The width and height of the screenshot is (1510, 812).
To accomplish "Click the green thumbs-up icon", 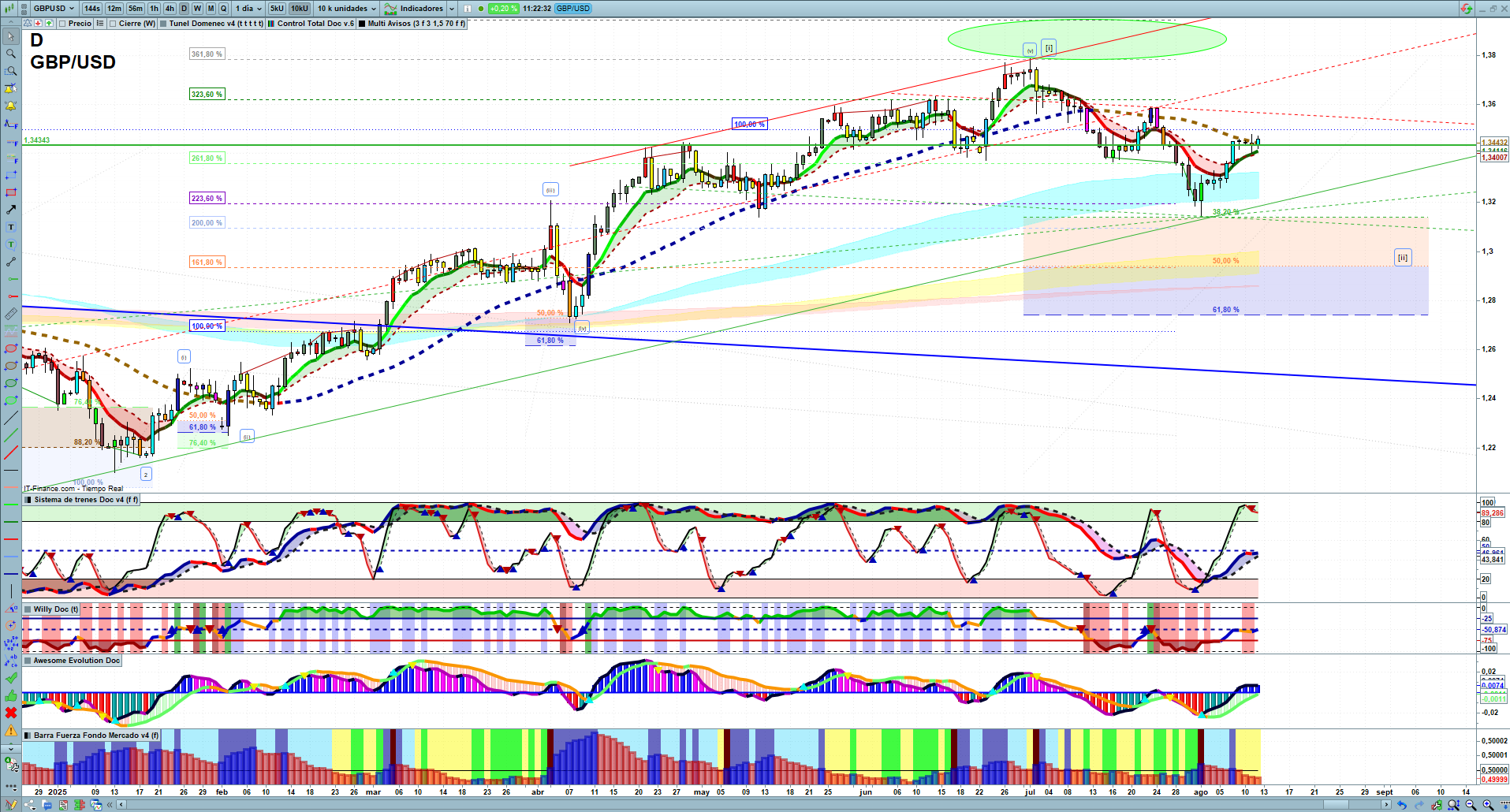I will (x=11, y=695).
